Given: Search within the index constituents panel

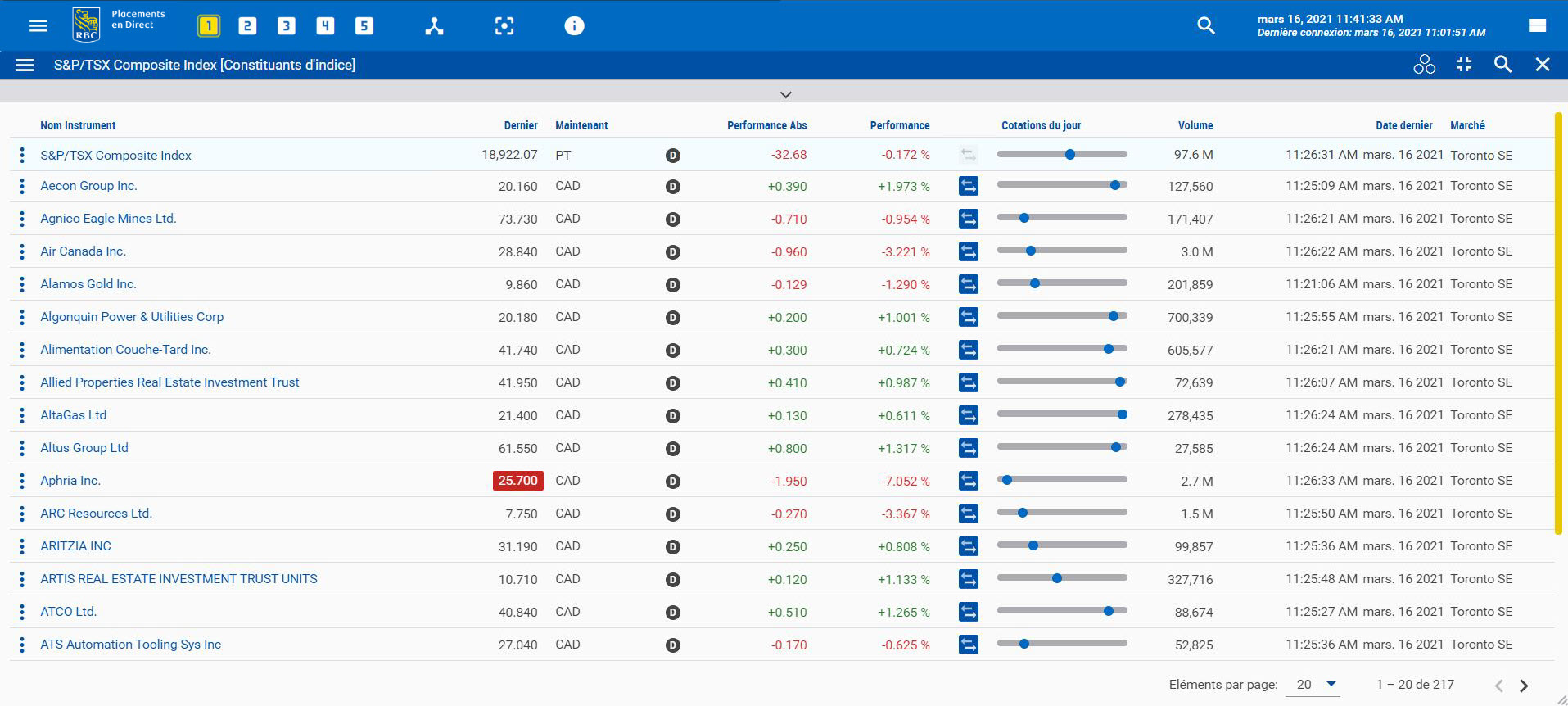Looking at the screenshot, I should [x=1502, y=64].
